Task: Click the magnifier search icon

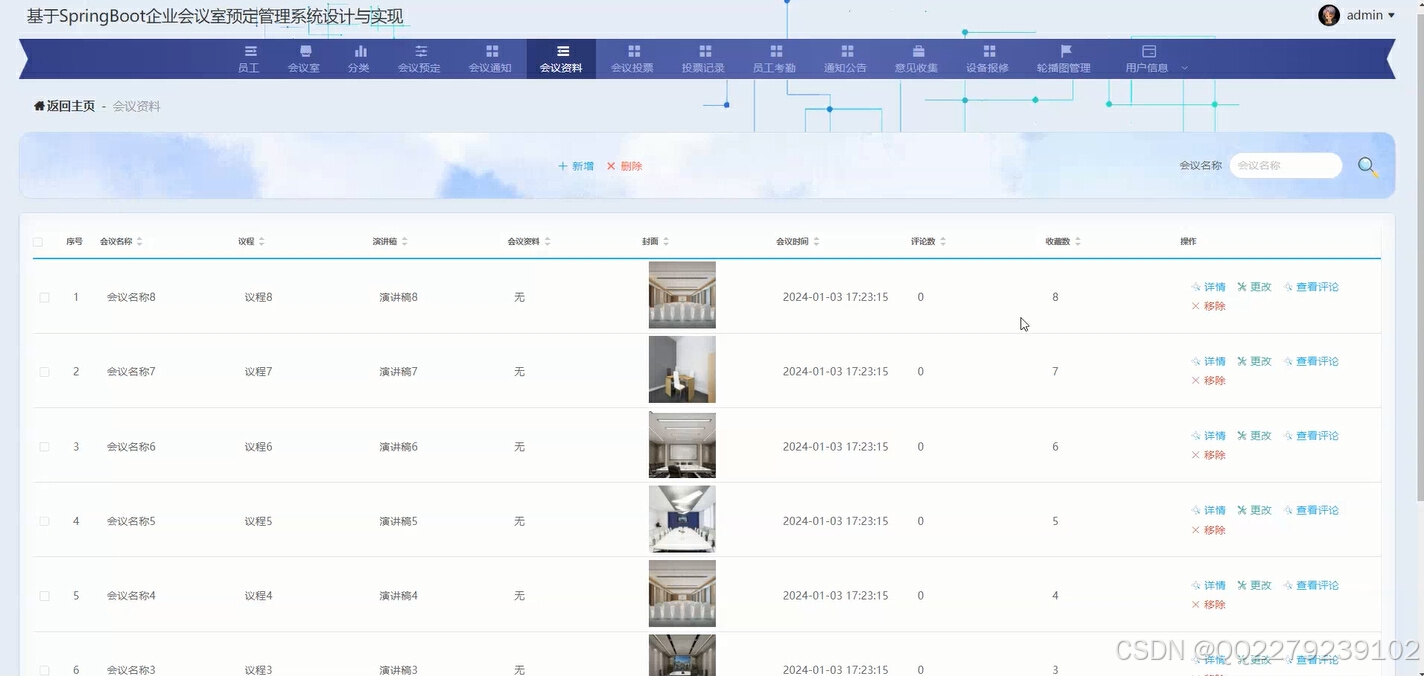Action: click(1366, 166)
